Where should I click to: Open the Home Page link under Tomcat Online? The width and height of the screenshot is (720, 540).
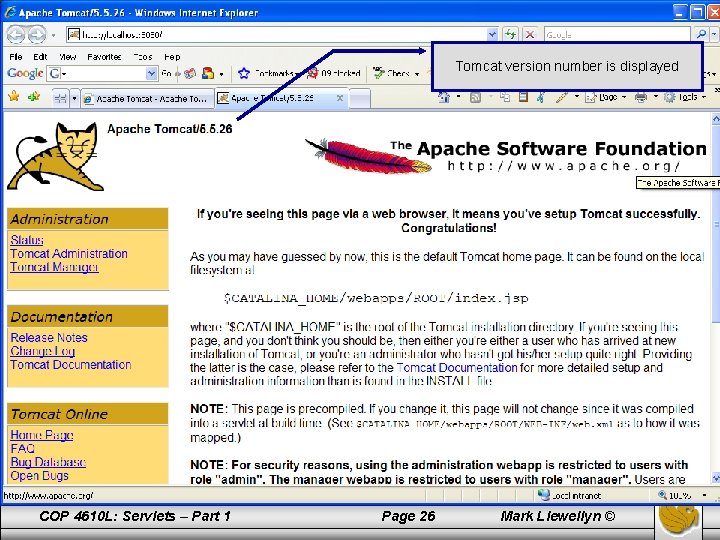click(42, 435)
